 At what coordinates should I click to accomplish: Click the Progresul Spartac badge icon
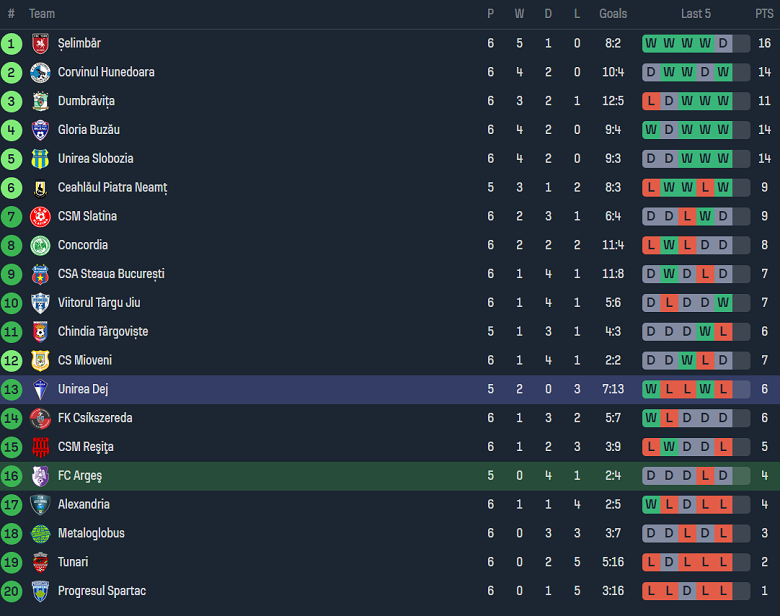(x=40, y=591)
